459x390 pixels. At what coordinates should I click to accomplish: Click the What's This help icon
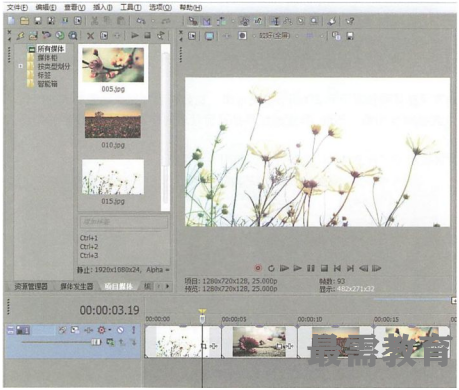point(349,21)
